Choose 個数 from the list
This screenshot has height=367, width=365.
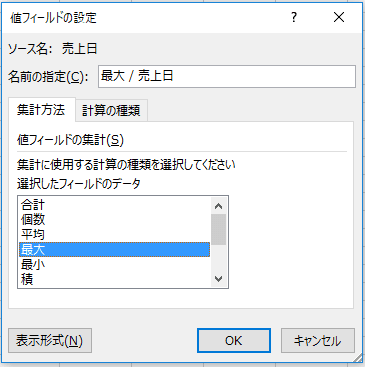tap(114, 220)
